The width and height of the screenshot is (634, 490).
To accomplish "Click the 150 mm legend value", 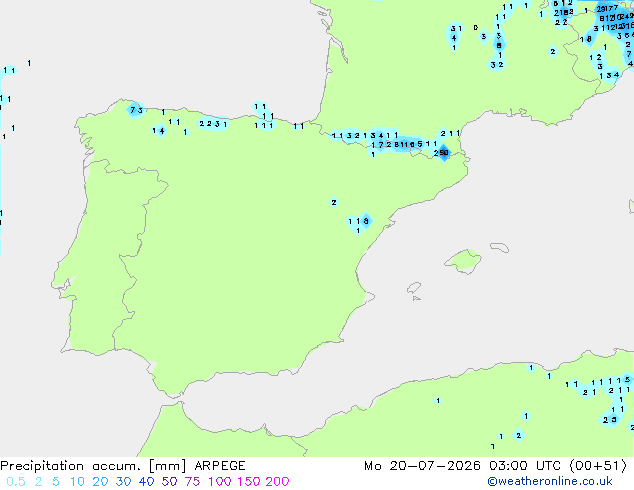I will coord(249,482).
